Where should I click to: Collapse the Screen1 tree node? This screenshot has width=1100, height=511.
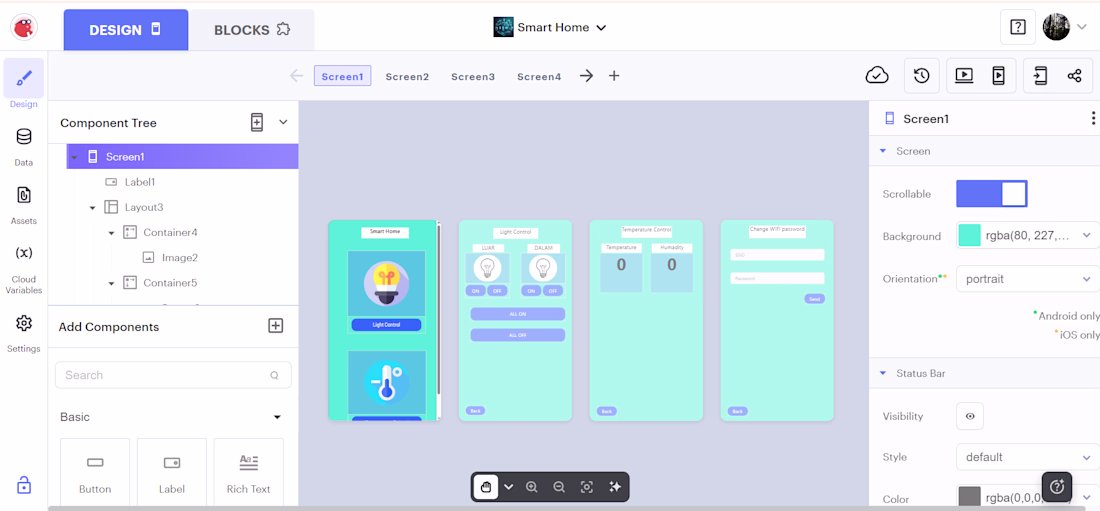coord(74,157)
